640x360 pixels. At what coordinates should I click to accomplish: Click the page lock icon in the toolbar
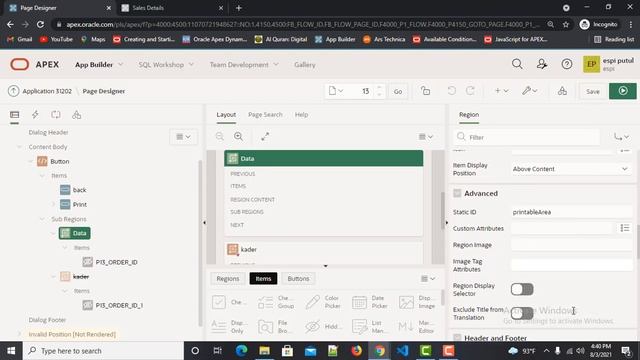pos(425,91)
